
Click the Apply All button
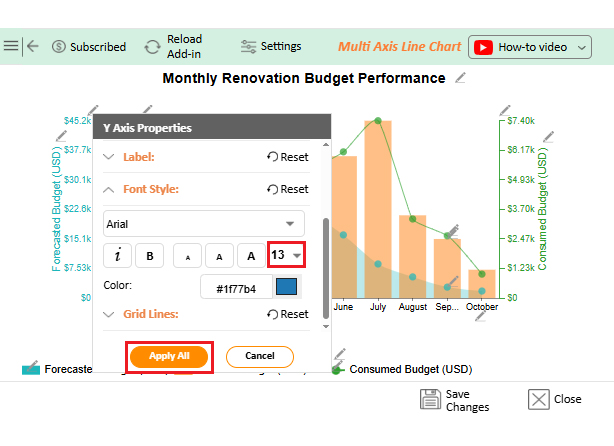click(169, 356)
